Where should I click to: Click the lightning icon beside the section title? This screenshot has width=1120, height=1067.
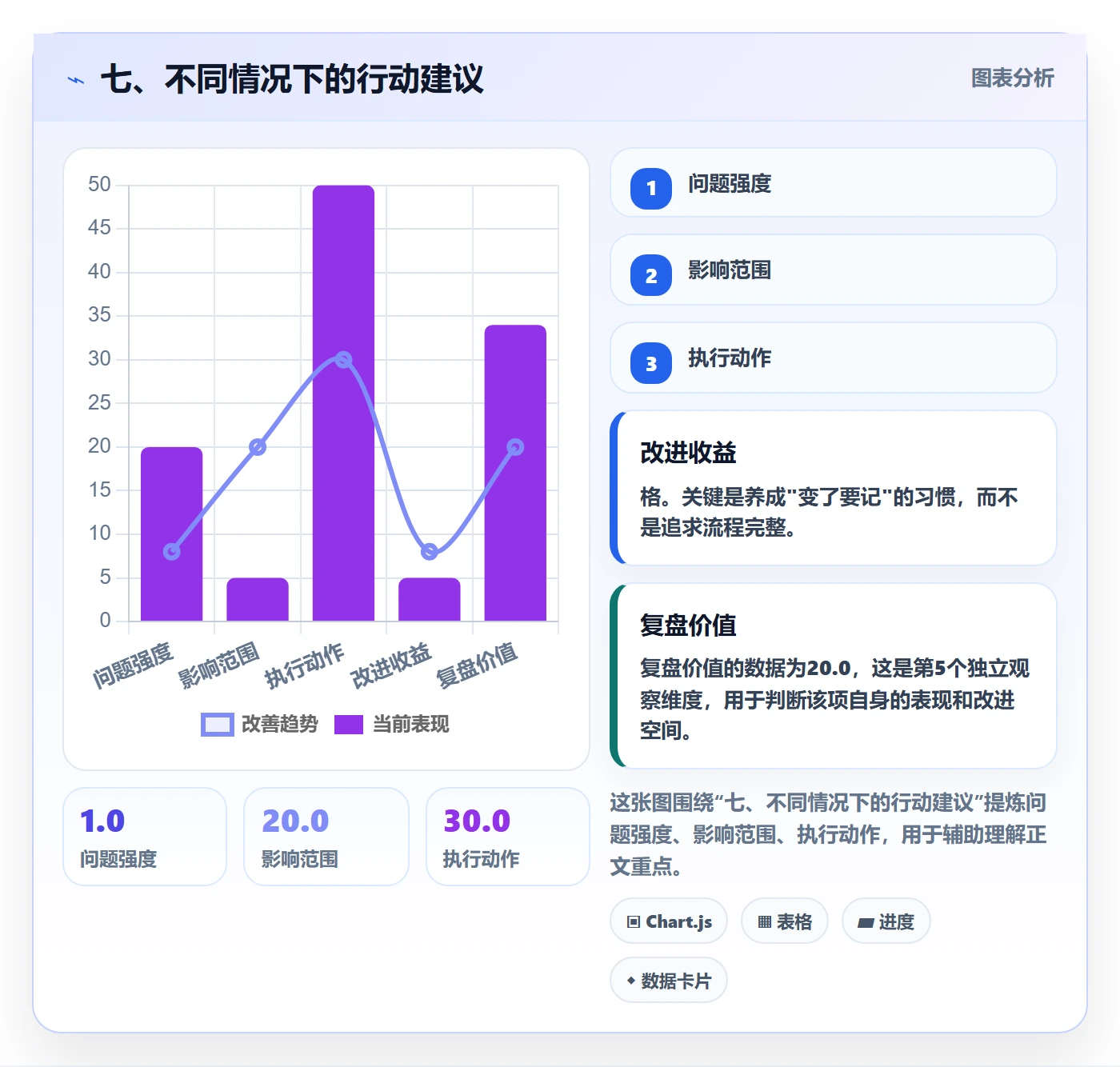coord(76,80)
